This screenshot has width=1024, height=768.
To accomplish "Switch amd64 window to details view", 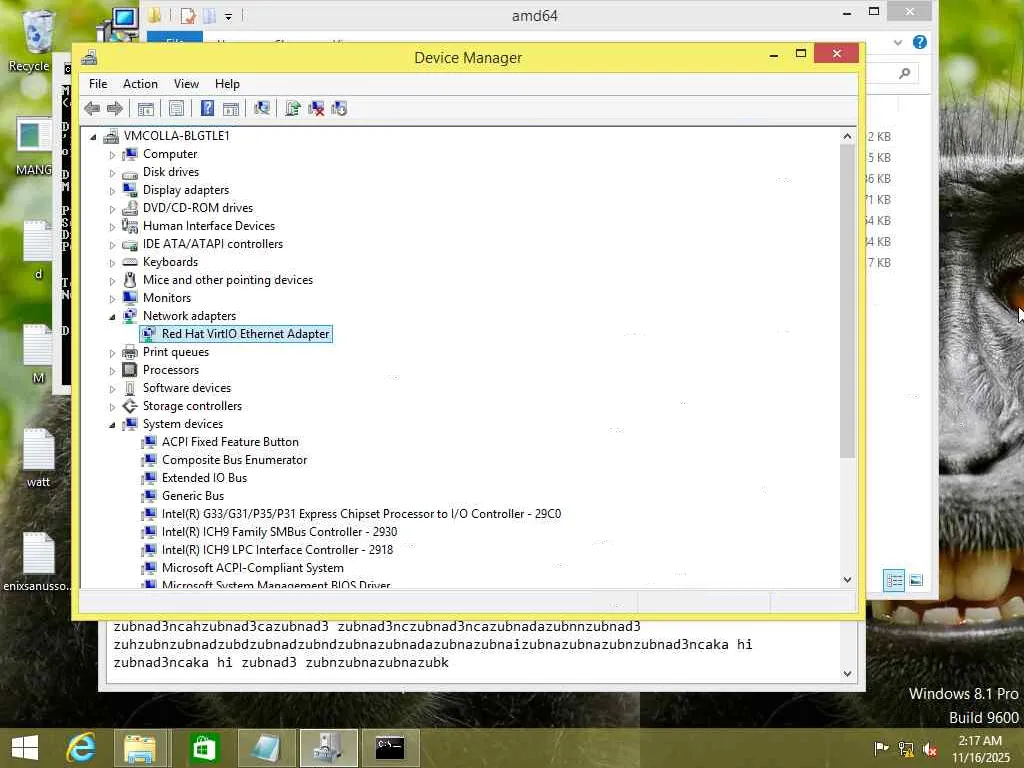I will 894,580.
